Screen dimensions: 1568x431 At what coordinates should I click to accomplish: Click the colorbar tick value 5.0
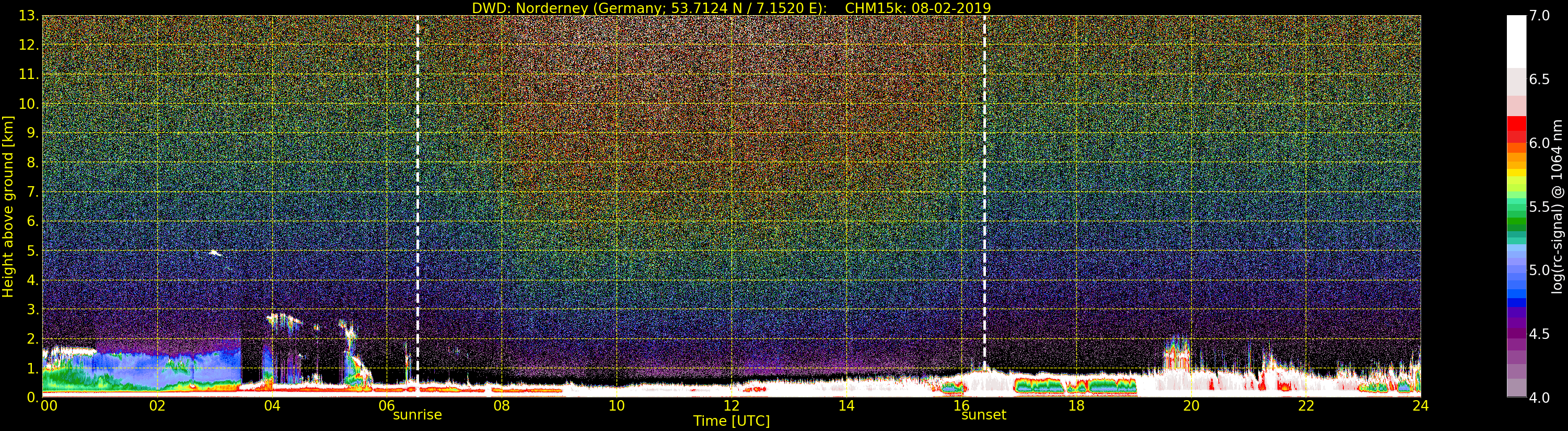click(1539, 270)
